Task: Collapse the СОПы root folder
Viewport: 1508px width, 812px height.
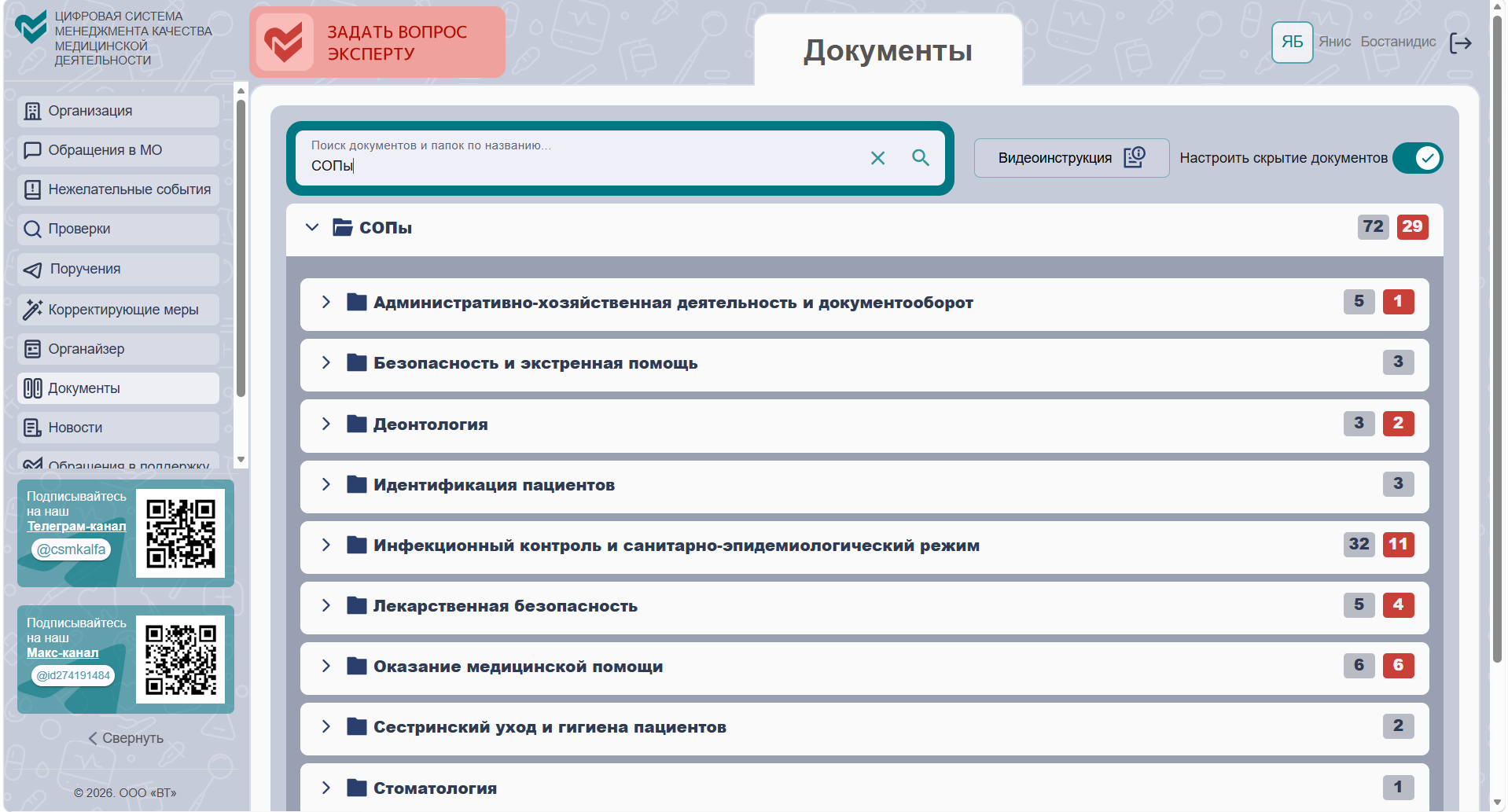Action: (x=312, y=228)
